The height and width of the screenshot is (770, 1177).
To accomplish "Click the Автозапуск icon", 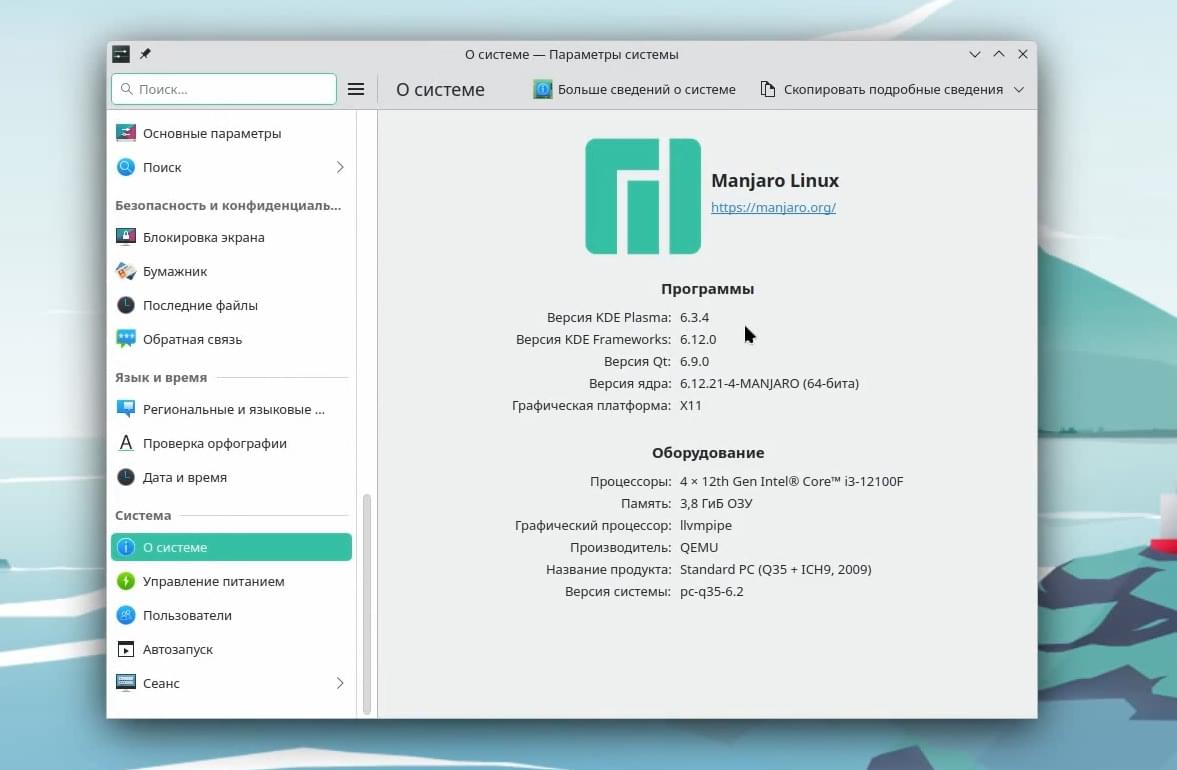I will [125, 649].
